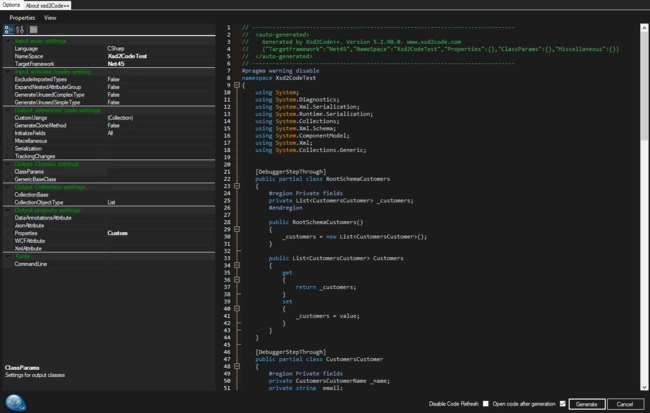The image size is (650, 413).
Task: Select the DataAnnotationsAttribute property row
Action: pyautogui.click(x=109, y=218)
